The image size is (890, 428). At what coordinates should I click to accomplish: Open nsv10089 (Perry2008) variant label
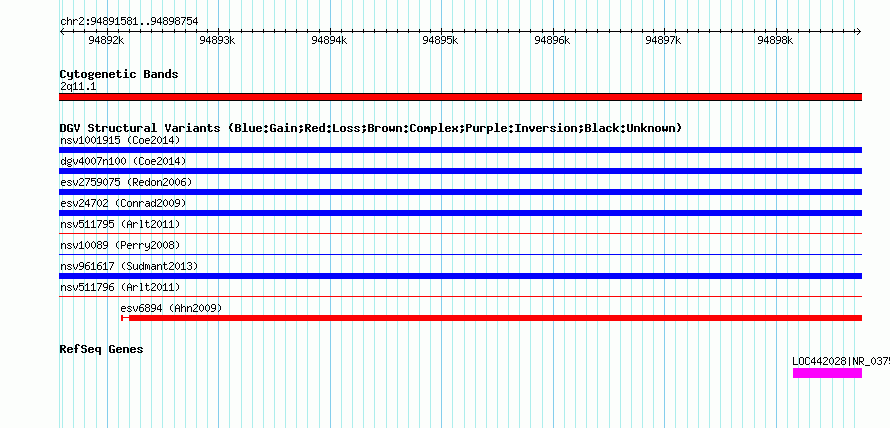[120, 245]
